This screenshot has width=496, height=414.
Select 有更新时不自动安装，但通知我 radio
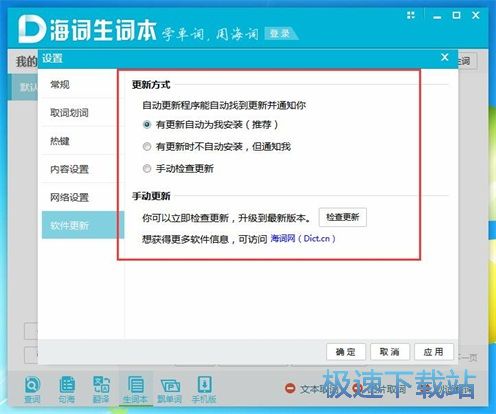[147, 147]
